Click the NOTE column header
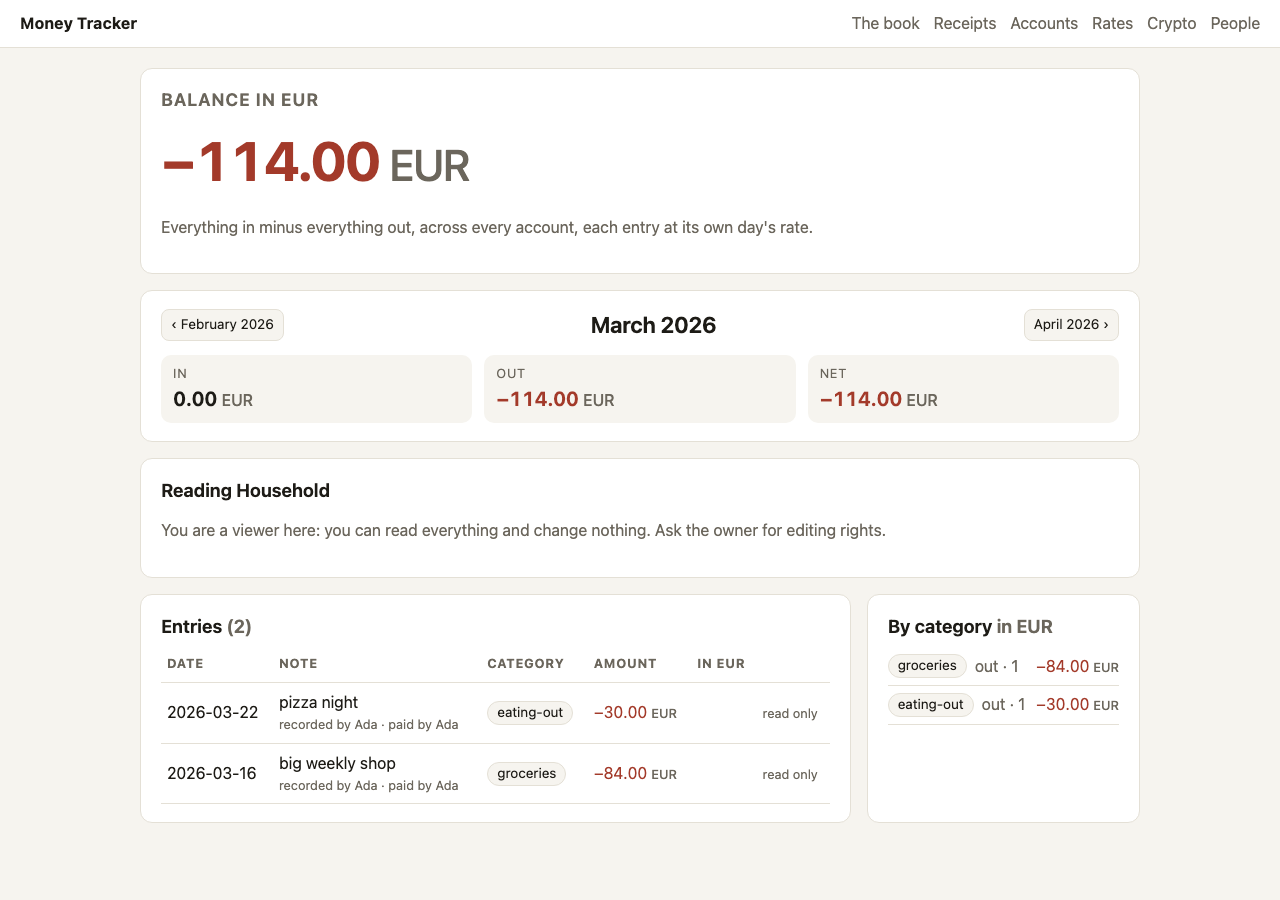The height and width of the screenshot is (900, 1280). (298, 664)
